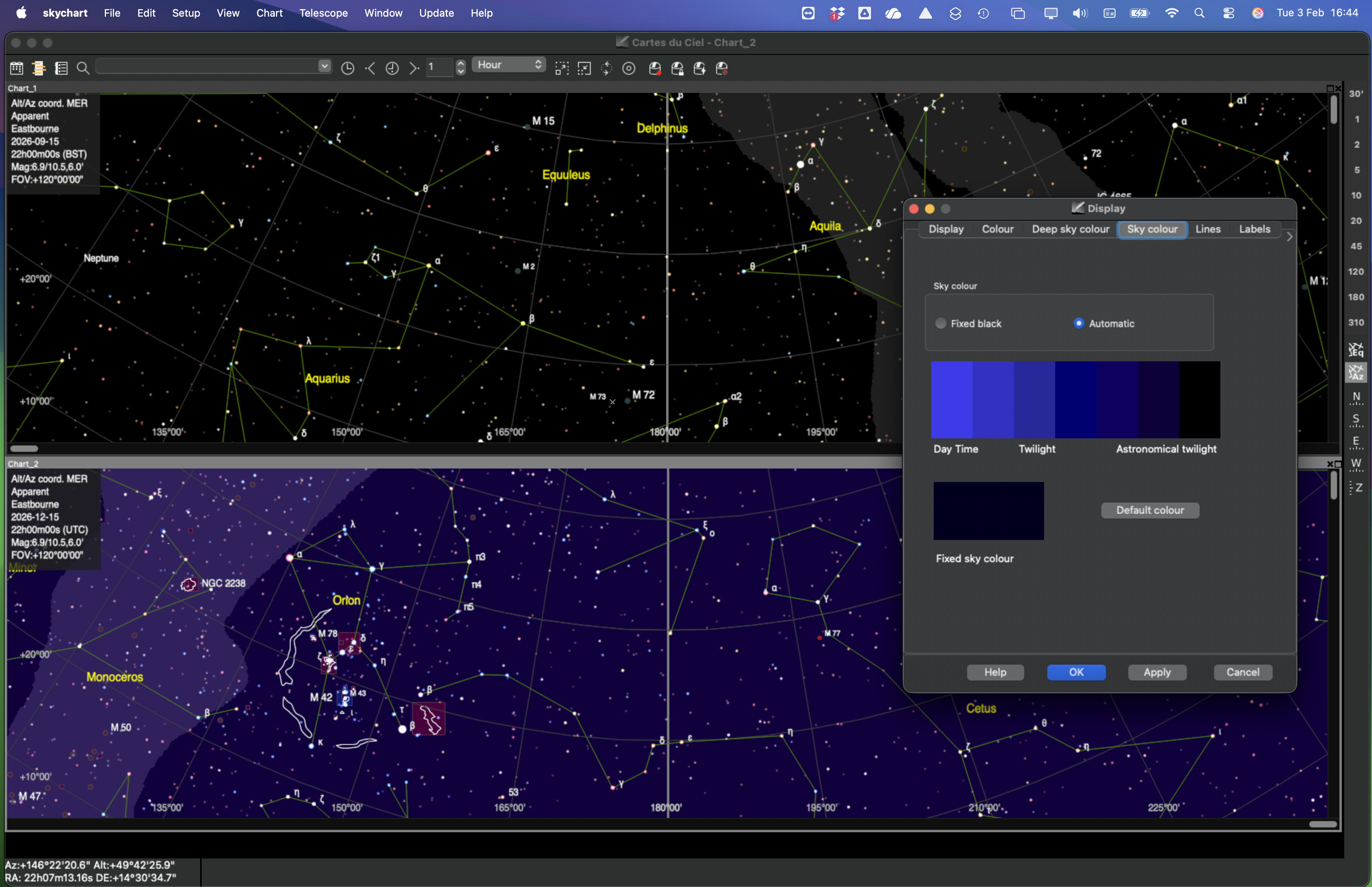Select the Fixed black radio button

(941, 324)
